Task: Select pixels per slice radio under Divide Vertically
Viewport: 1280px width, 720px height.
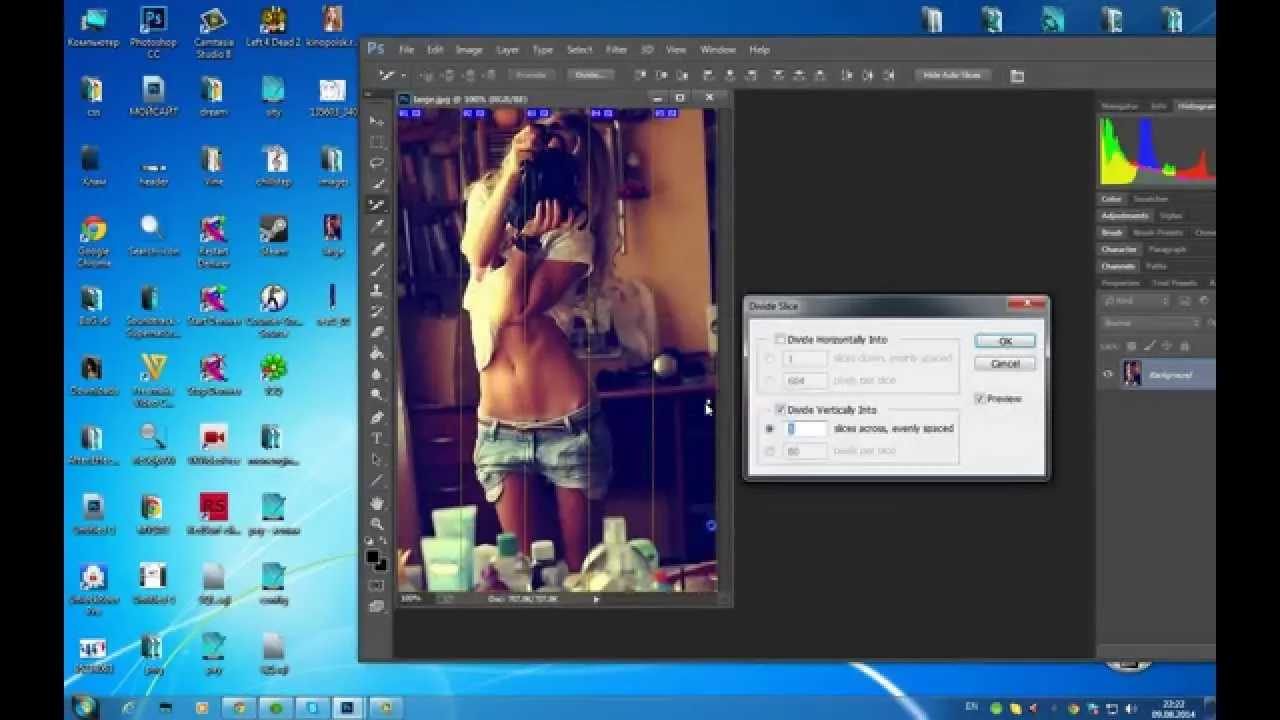Action: (x=769, y=451)
